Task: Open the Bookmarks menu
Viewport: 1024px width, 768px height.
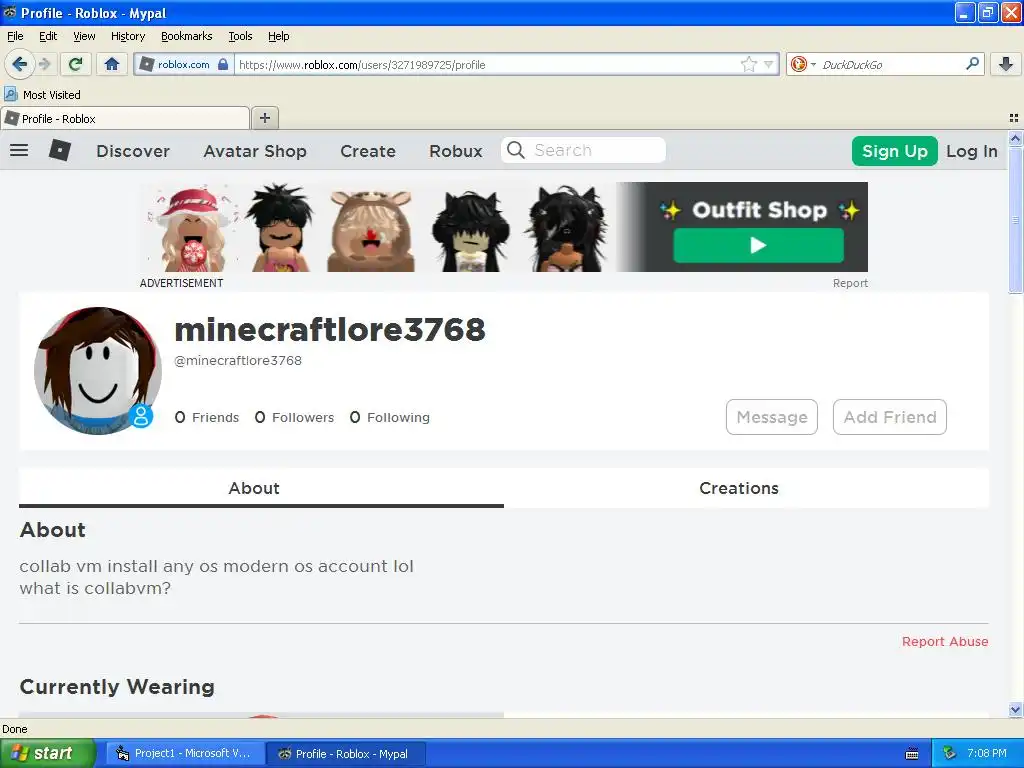Action: coord(186,36)
